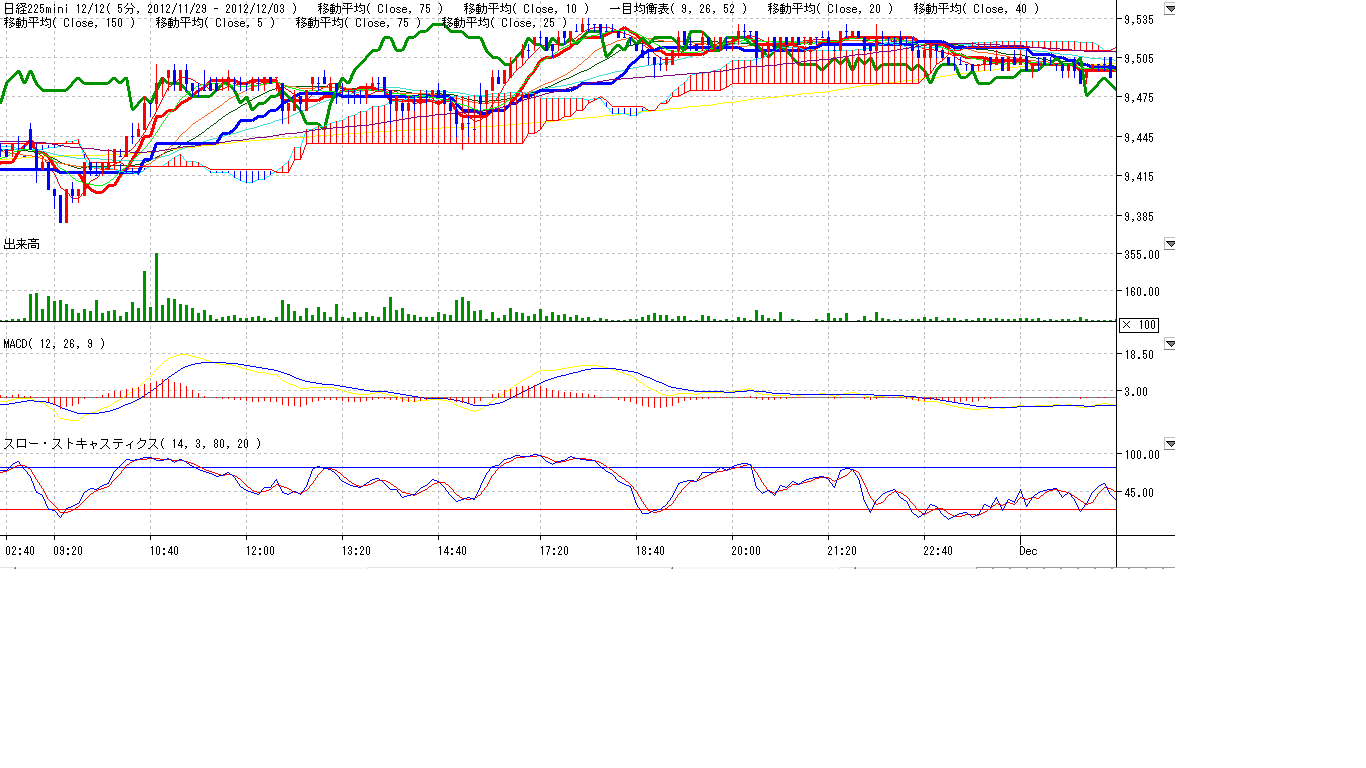Click the 移動平均( Close, 20 ) indicator label
Screen dimensions: 1366x768
(x=830, y=9)
